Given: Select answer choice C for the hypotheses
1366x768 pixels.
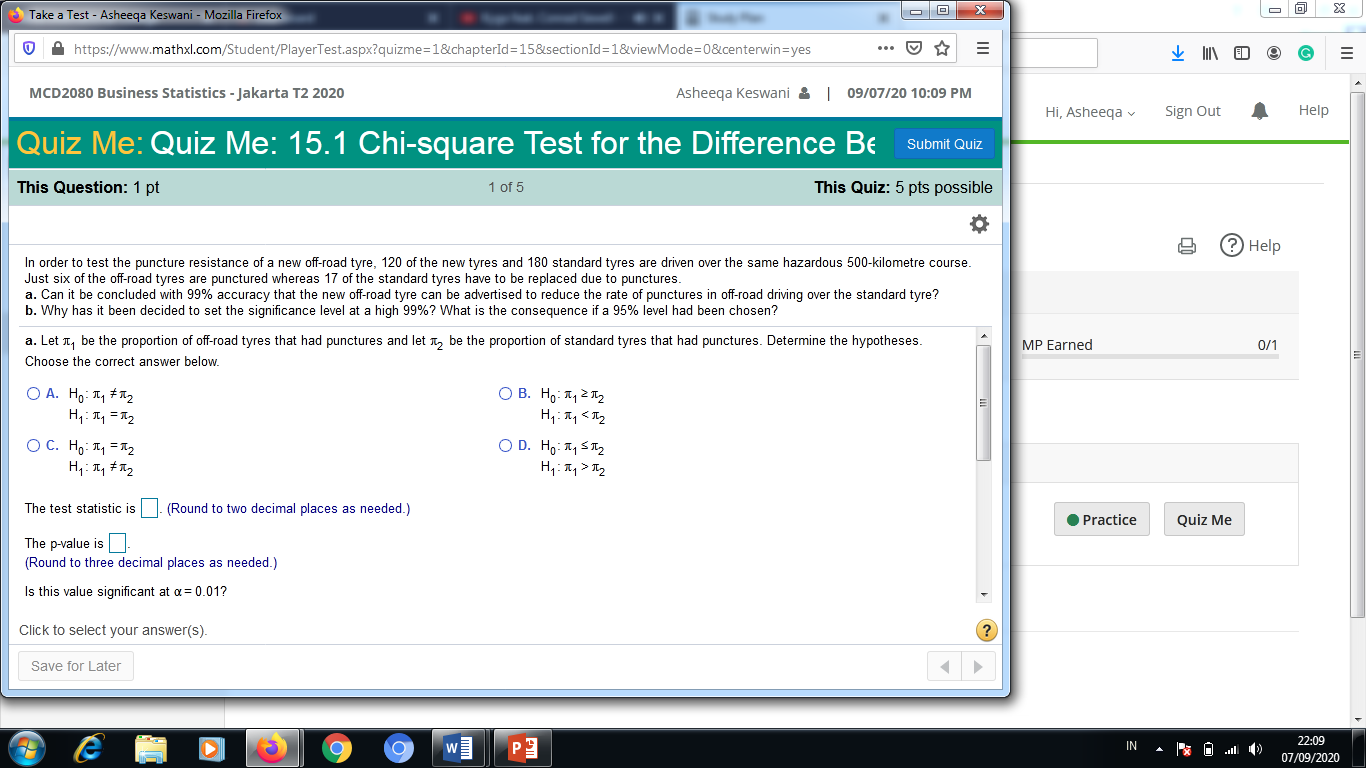Looking at the screenshot, I should (33, 445).
